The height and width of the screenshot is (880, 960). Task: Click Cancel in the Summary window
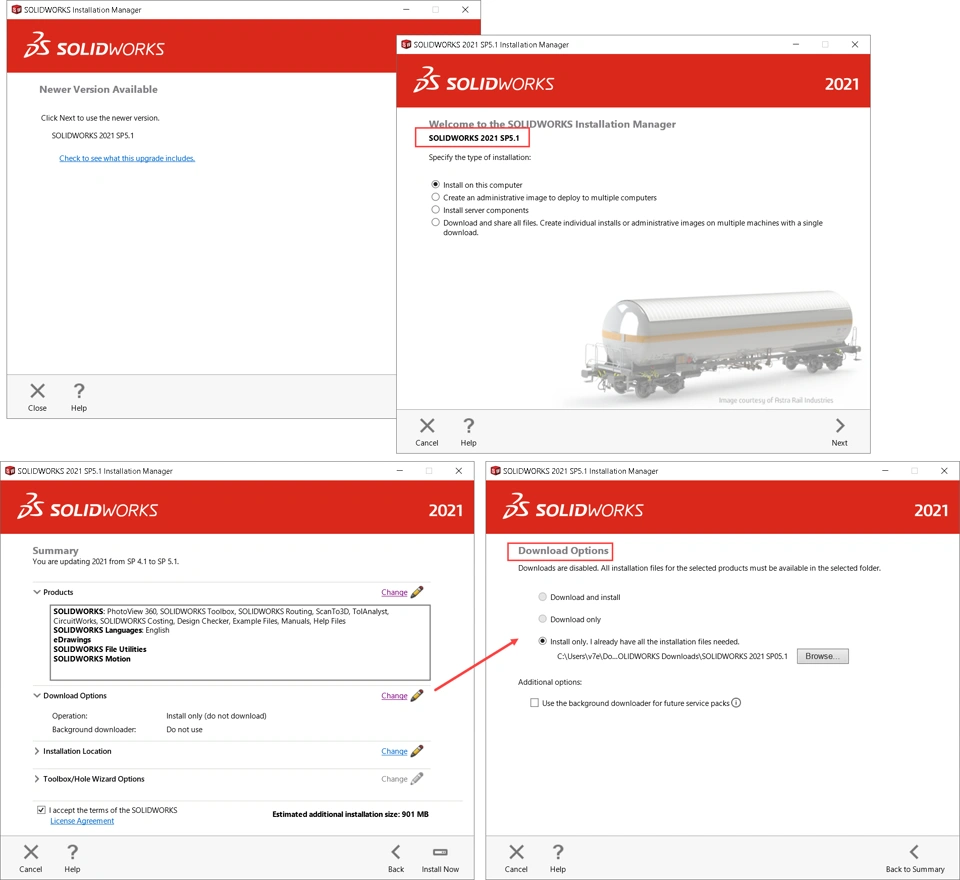tap(31, 858)
